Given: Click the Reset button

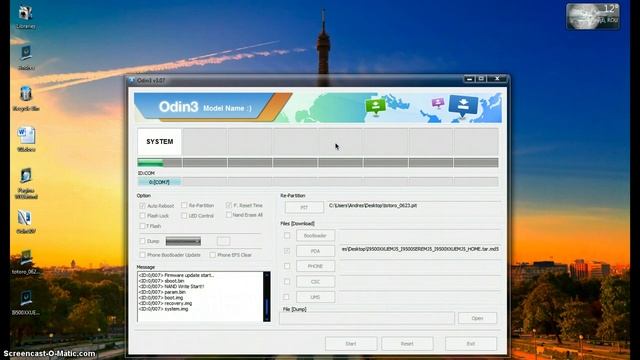Looking at the screenshot, I should click(407, 344).
